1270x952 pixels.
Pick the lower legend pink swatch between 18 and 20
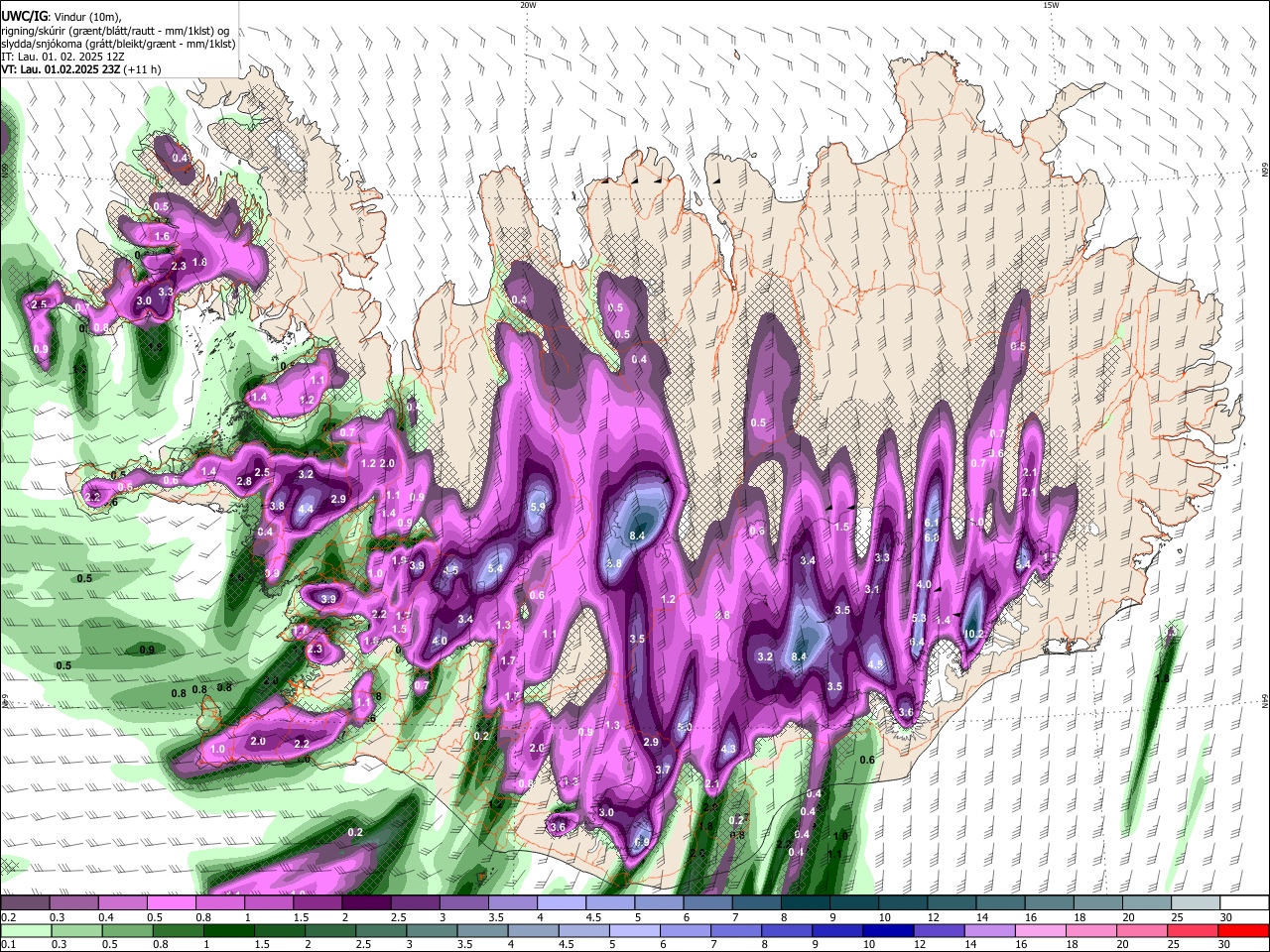tap(1091, 930)
